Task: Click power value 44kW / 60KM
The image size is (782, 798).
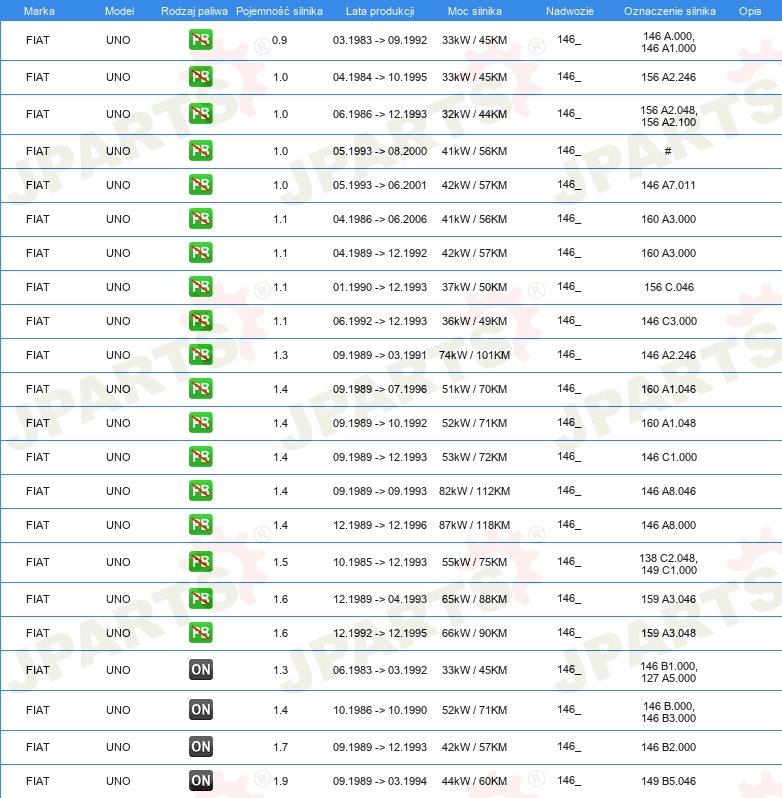Action: (x=474, y=781)
